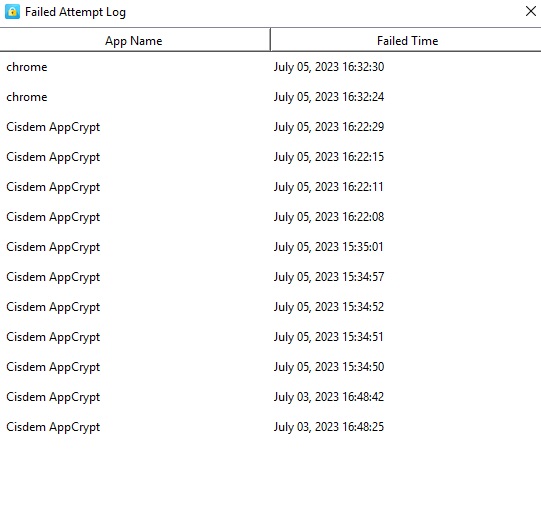This screenshot has height=518, width=541.
Task: Select the chrome entry at 16:32:30
Action: 270,67
